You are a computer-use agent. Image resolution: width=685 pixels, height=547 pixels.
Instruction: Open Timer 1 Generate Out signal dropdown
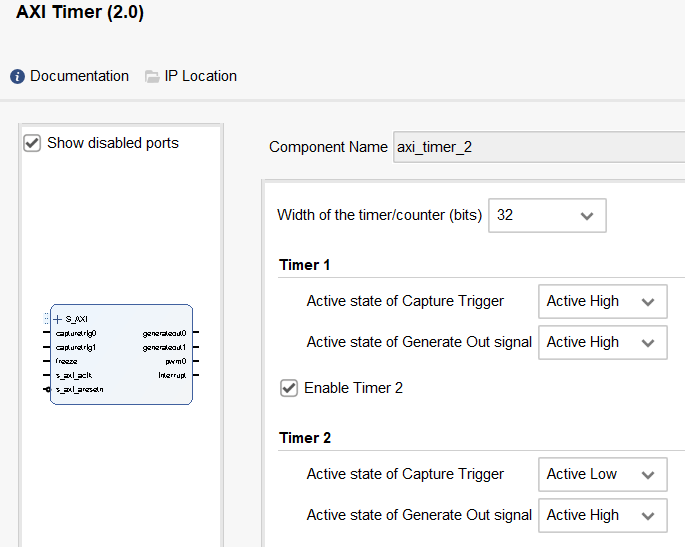coord(602,342)
